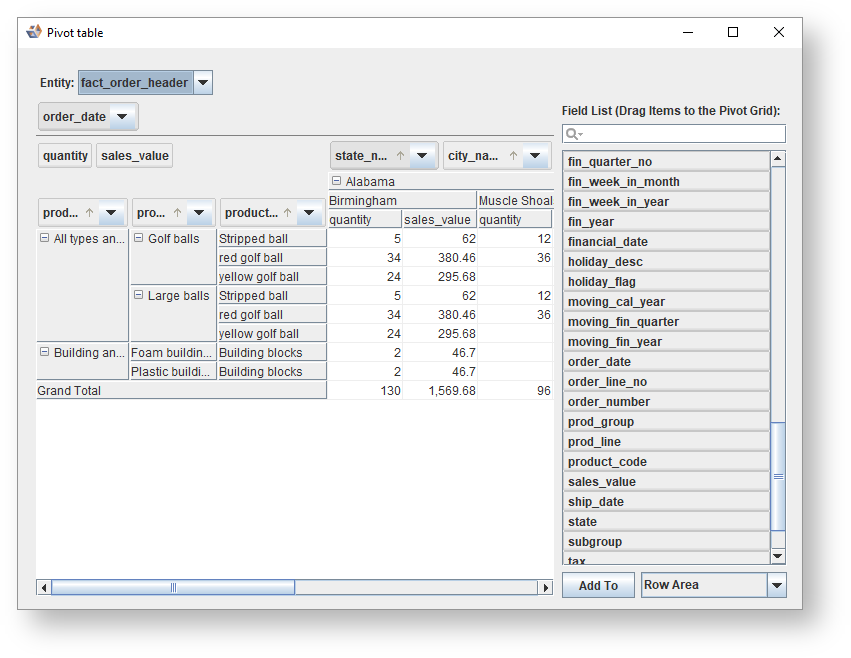Collapse the Golf balls row group
Image resolution: width=851 pixels, height=658 pixels.
point(138,239)
